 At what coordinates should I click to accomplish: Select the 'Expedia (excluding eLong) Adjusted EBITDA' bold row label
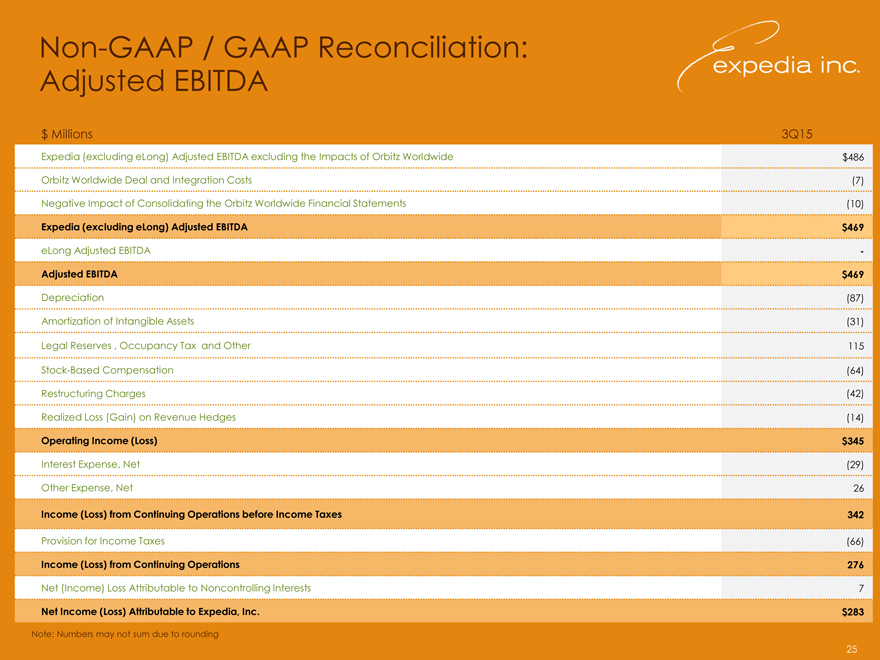(x=144, y=227)
